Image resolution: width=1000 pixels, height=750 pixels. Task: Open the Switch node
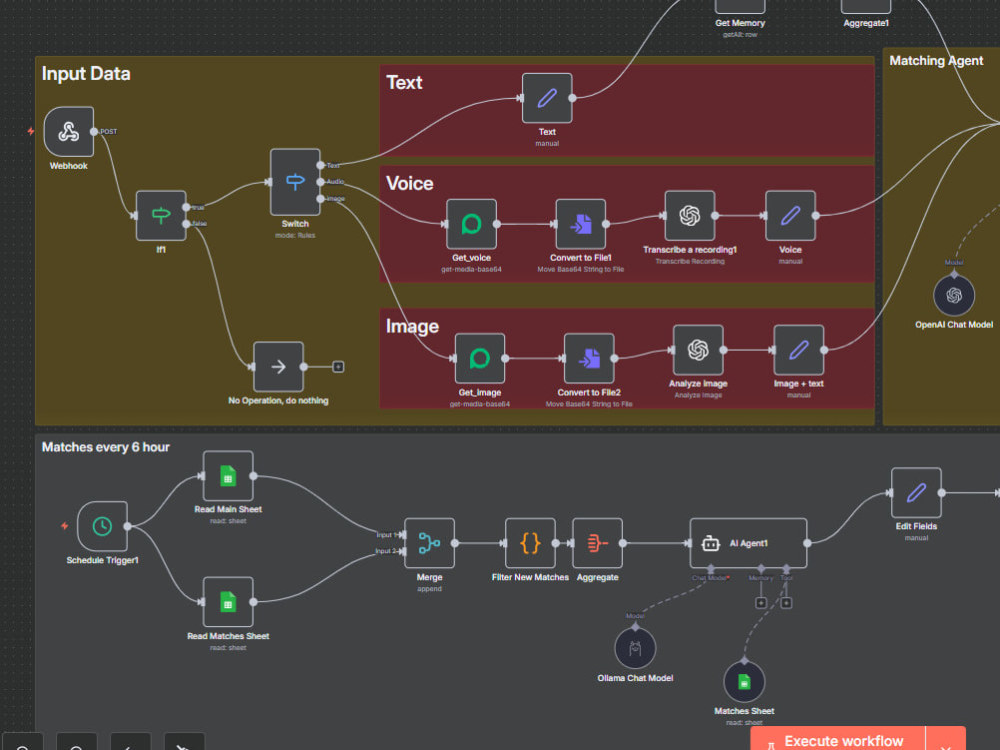coord(295,182)
